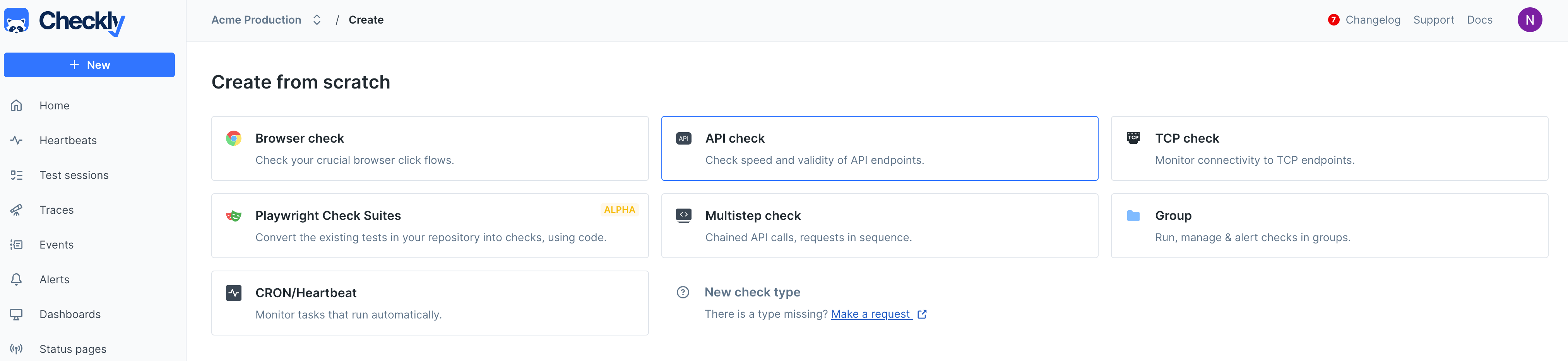The height and width of the screenshot is (361, 1568).
Task: Select the Browser check card
Action: (x=430, y=148)
